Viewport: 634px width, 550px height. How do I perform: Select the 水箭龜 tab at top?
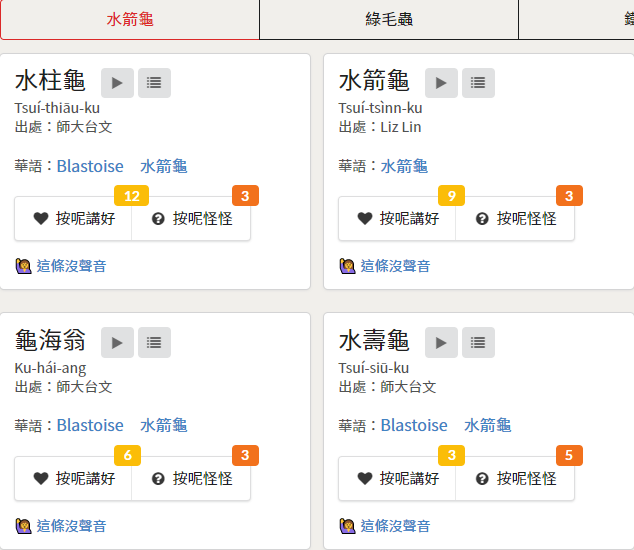click(130, 19)
